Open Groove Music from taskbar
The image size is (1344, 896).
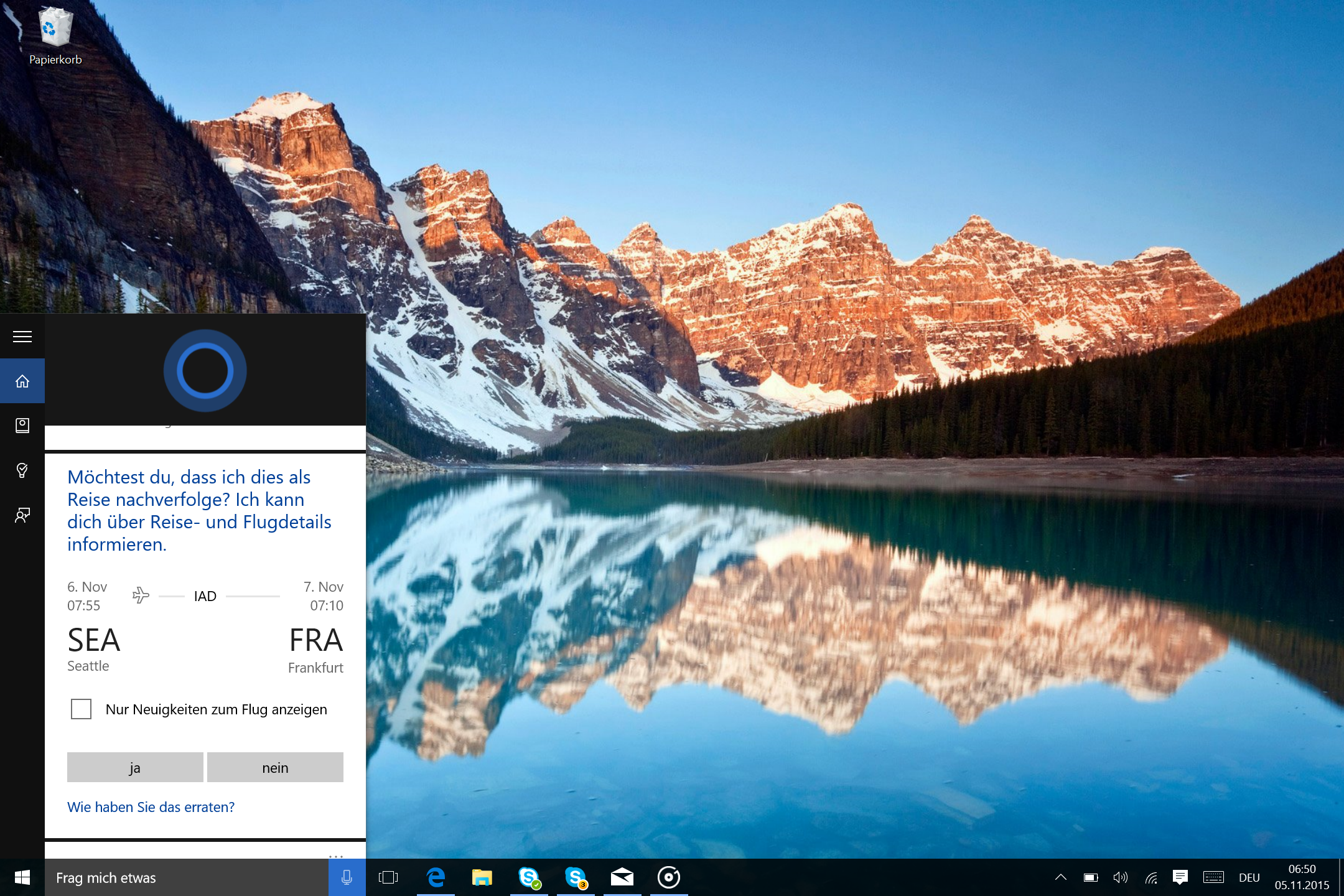(669, 877)
